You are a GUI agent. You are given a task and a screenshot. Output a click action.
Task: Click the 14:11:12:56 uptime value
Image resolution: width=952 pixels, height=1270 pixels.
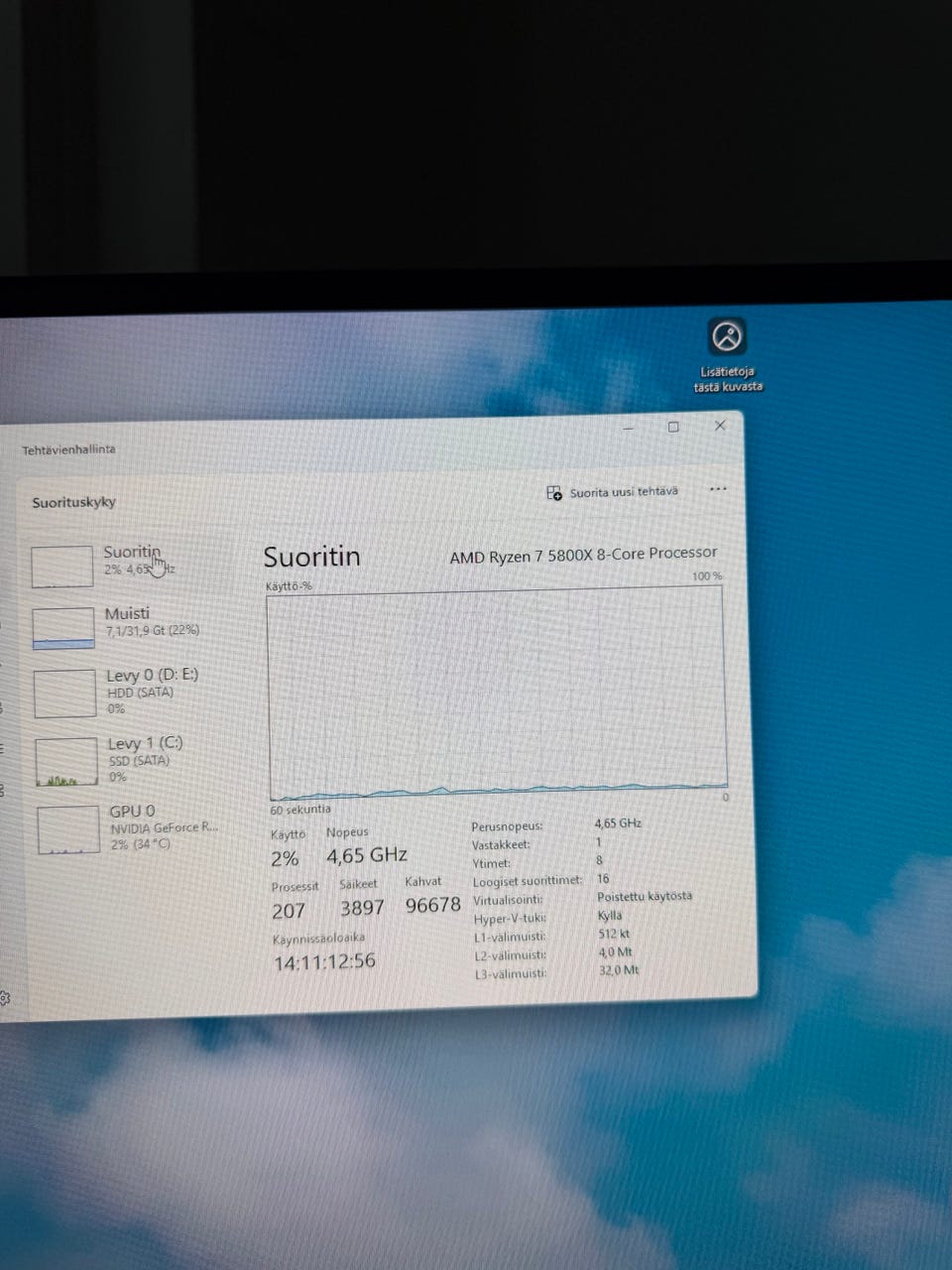pyautogui.click(x=324, y=961)
